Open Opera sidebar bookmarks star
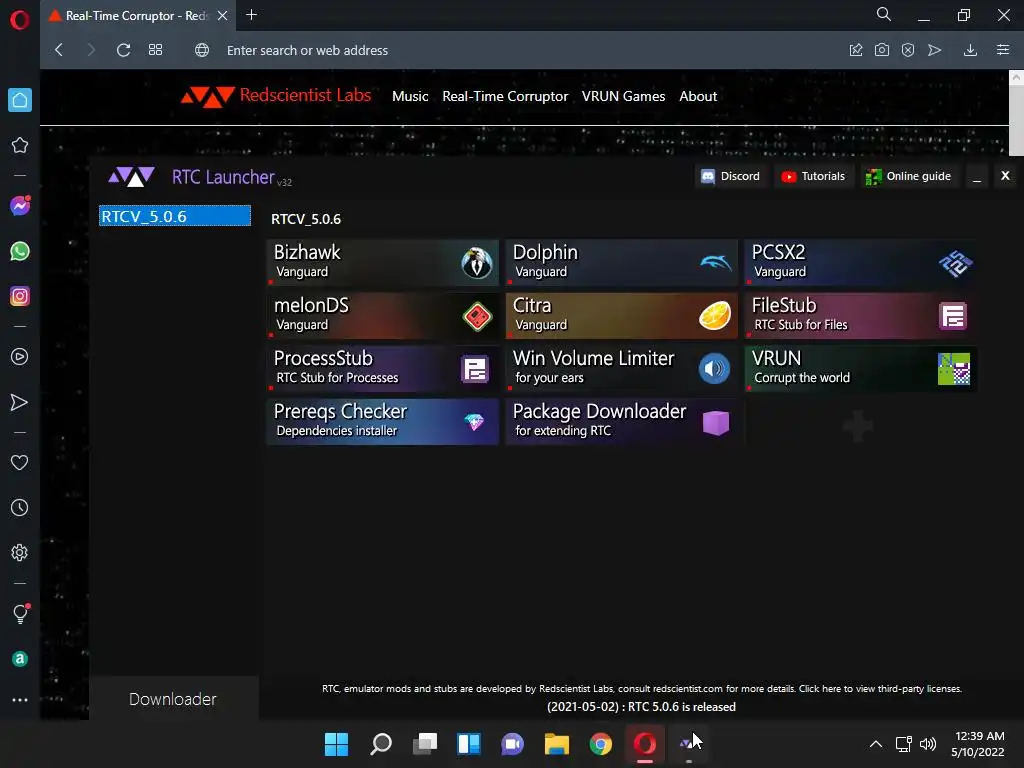The width and height of the screenshot is (1024, 768). pyautogui.click(x=20, y=145)
